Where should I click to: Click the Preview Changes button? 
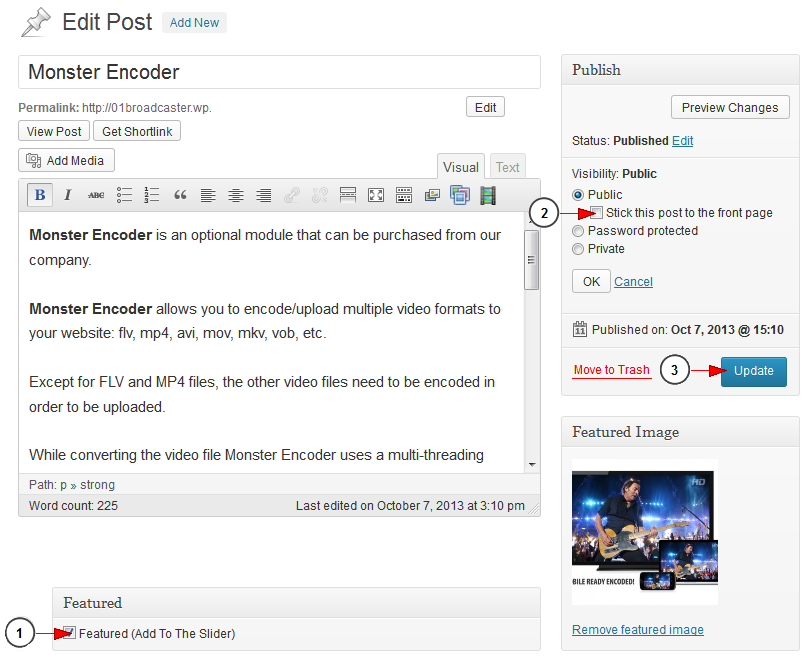[730, 107]
